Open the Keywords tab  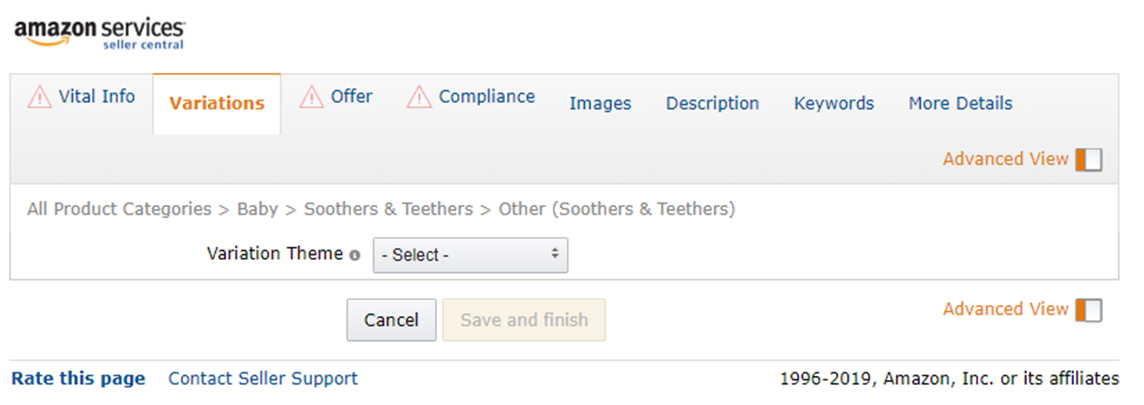tap(834, 103)
